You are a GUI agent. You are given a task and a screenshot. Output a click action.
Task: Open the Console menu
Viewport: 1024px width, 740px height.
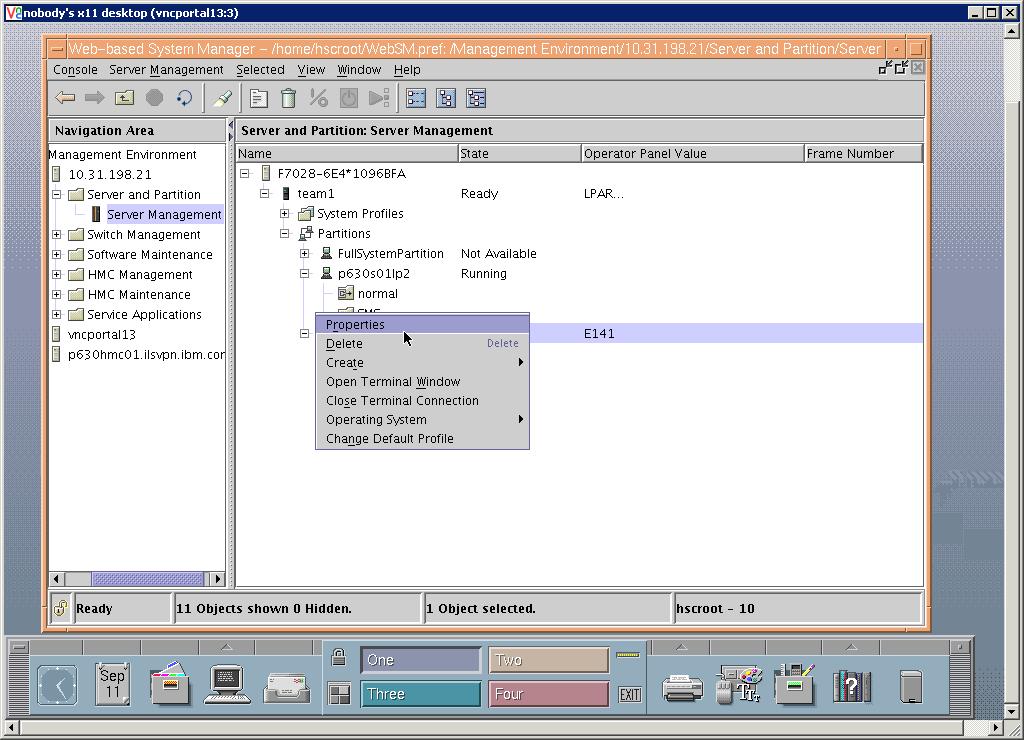pyautogui.click(x=74, y=70)
